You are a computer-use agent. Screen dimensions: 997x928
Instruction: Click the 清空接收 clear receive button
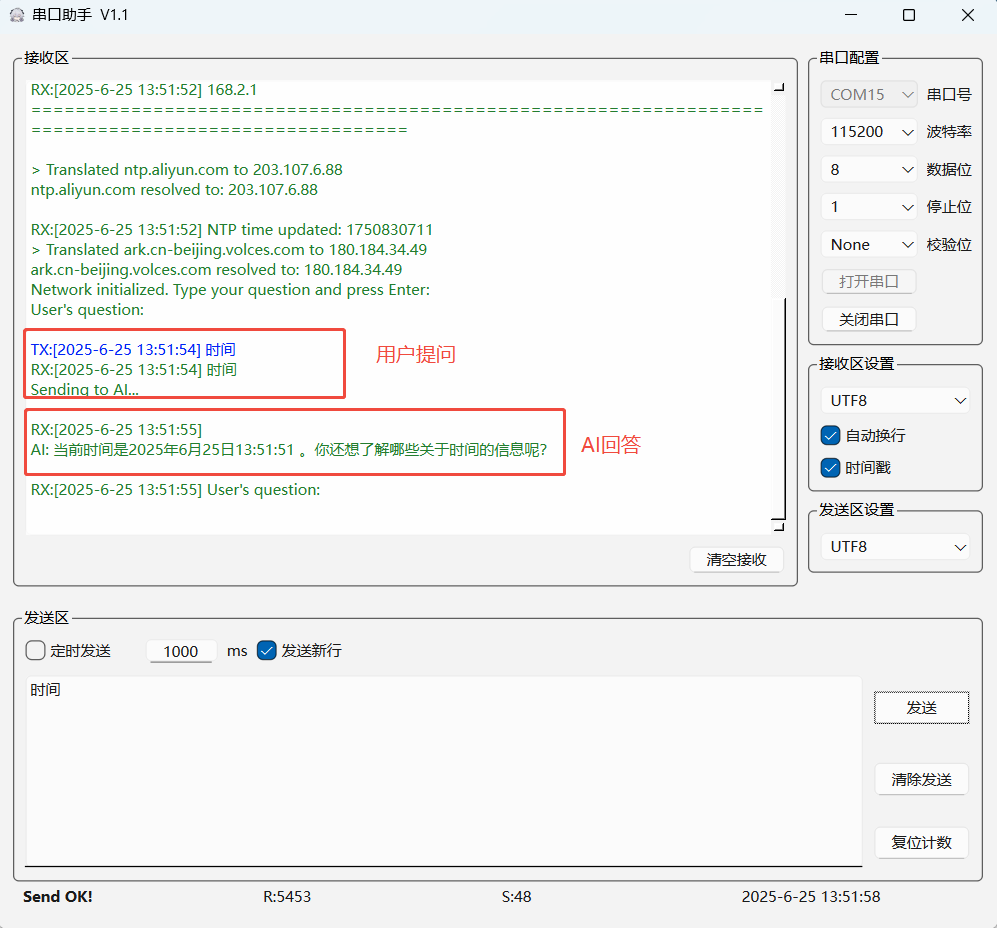(737, 560)
